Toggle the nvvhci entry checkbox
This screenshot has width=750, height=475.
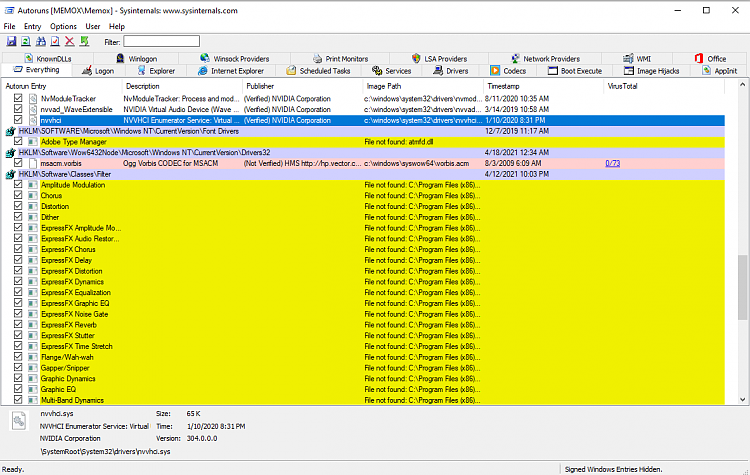coord(18,120)
